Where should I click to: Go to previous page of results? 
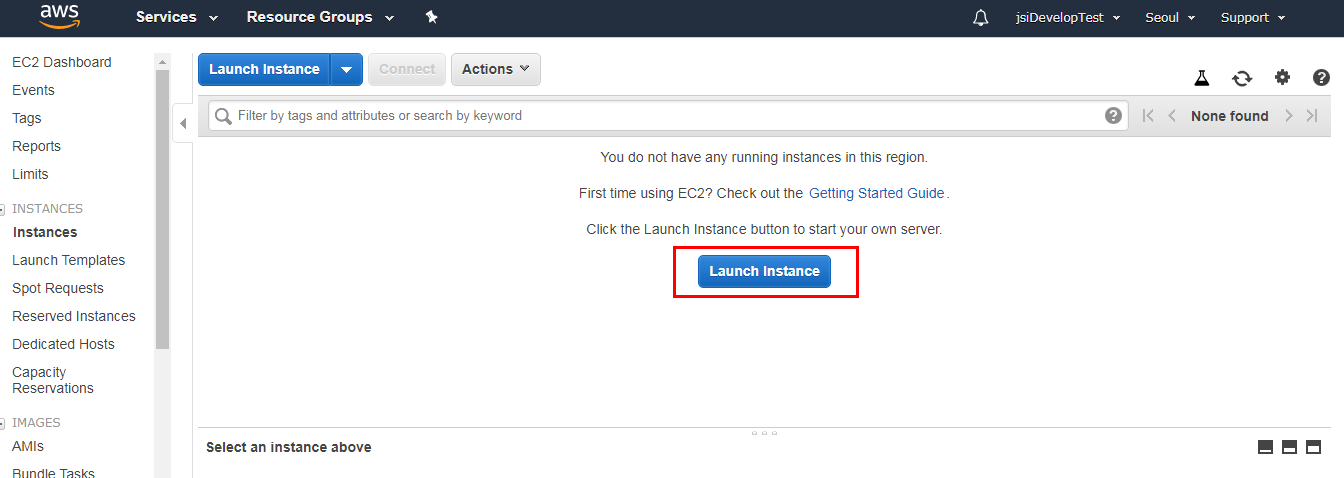coord(1172,116)
